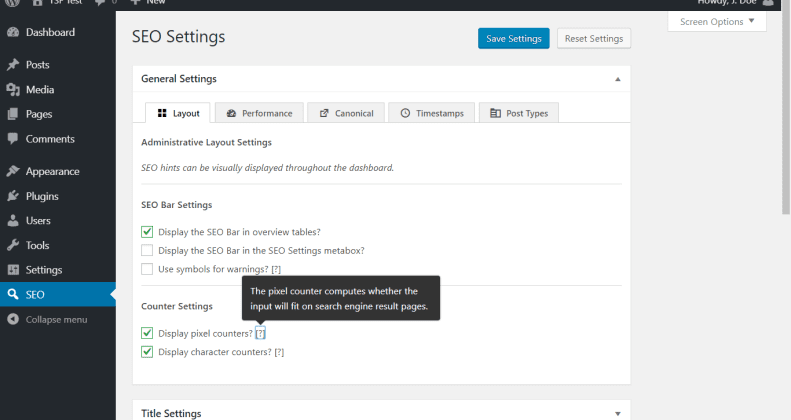This screenshot has width=791, height=420.
Task: Open Plugins in the sidebar menu
Action: coord(58,196)
